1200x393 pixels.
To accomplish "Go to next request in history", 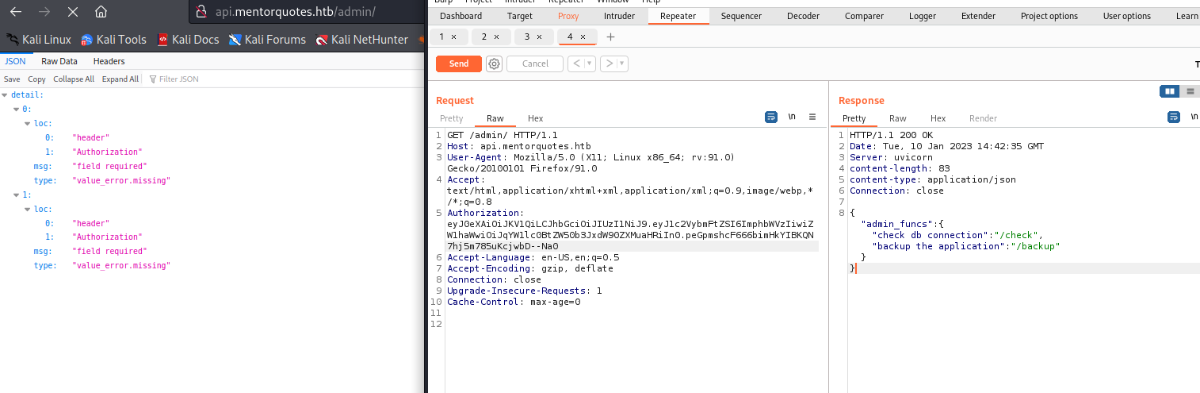I will (x=608, y=64).
